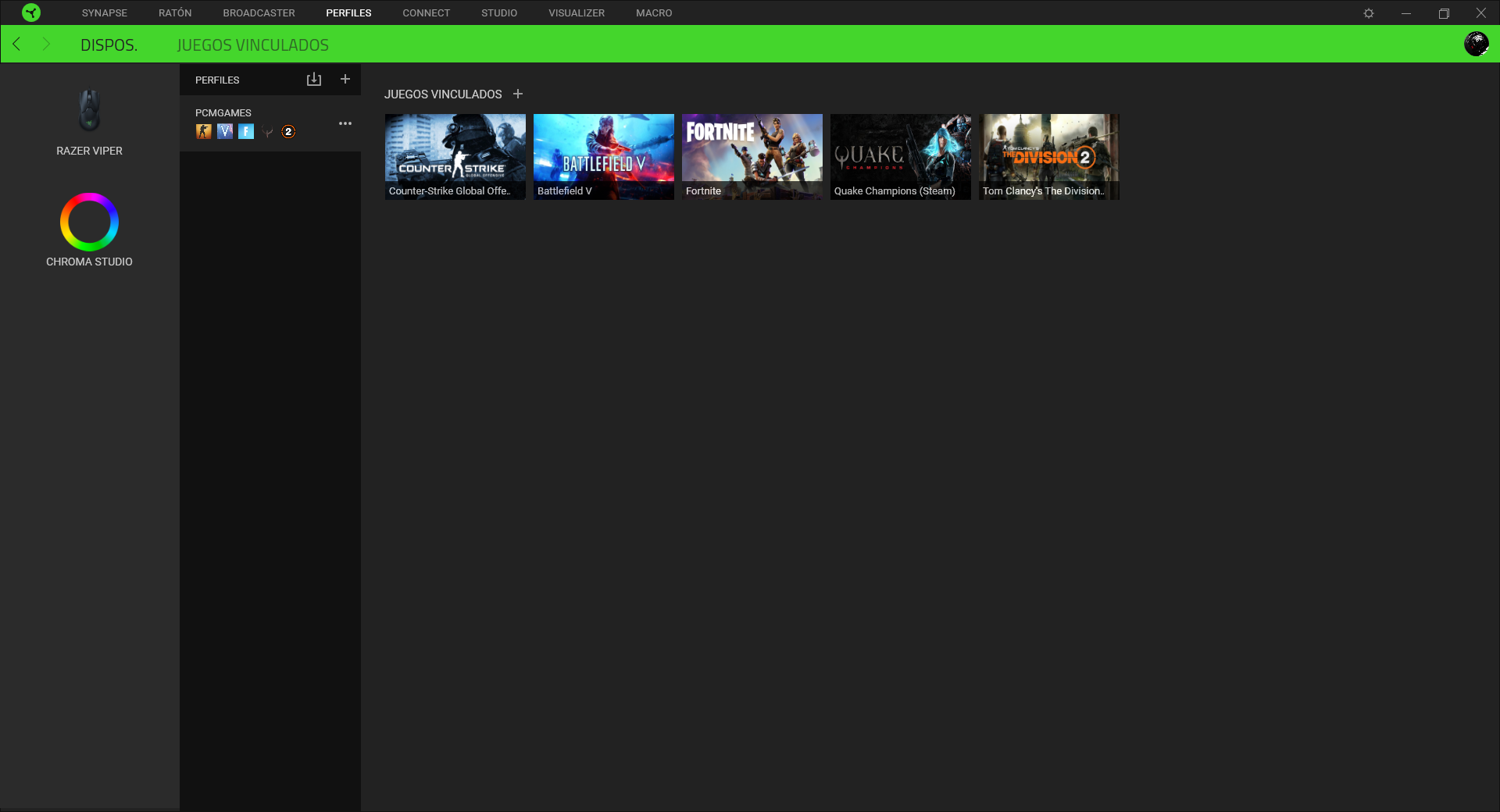Select the PERFILES tab
This screenshot has height=812, width=1500.
click(348, 13)
